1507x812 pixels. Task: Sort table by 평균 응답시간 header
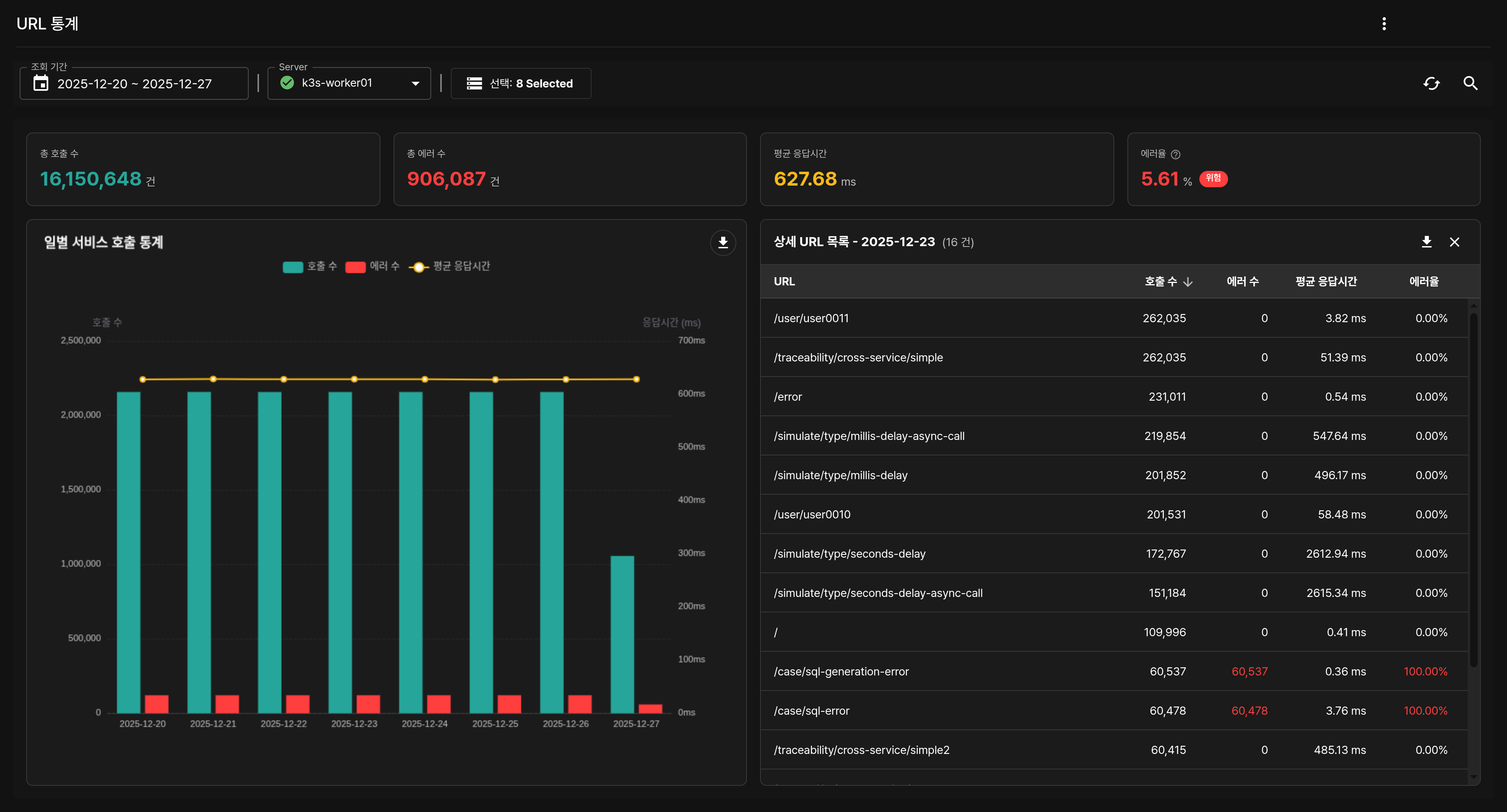(1326, 282)
